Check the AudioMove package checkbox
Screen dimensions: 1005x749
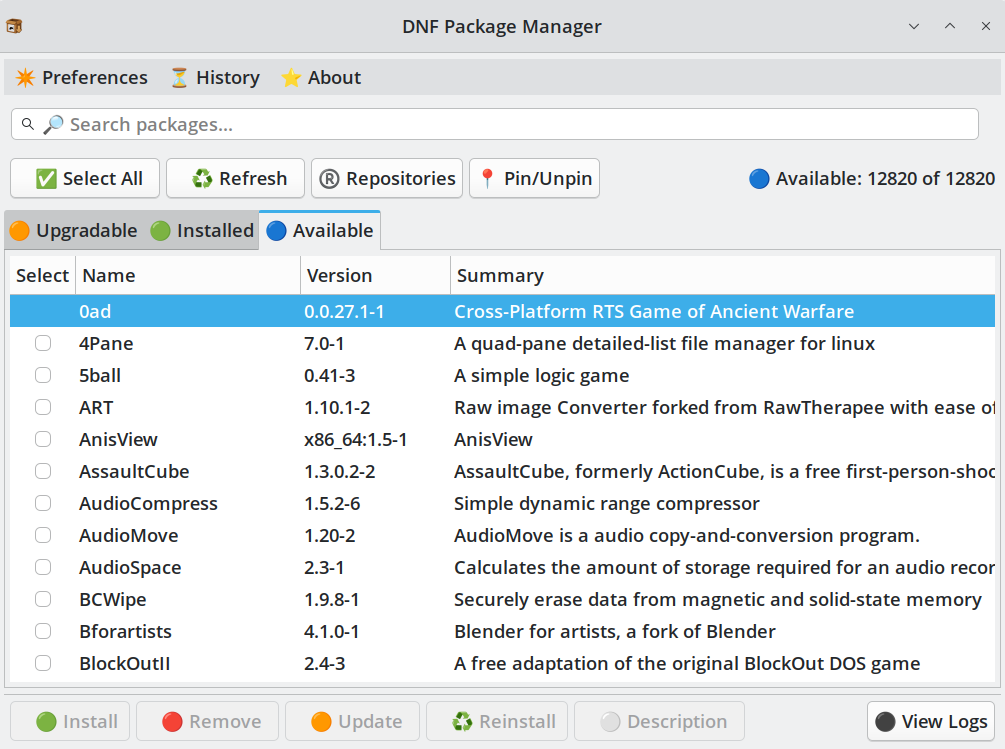(43, 536)
